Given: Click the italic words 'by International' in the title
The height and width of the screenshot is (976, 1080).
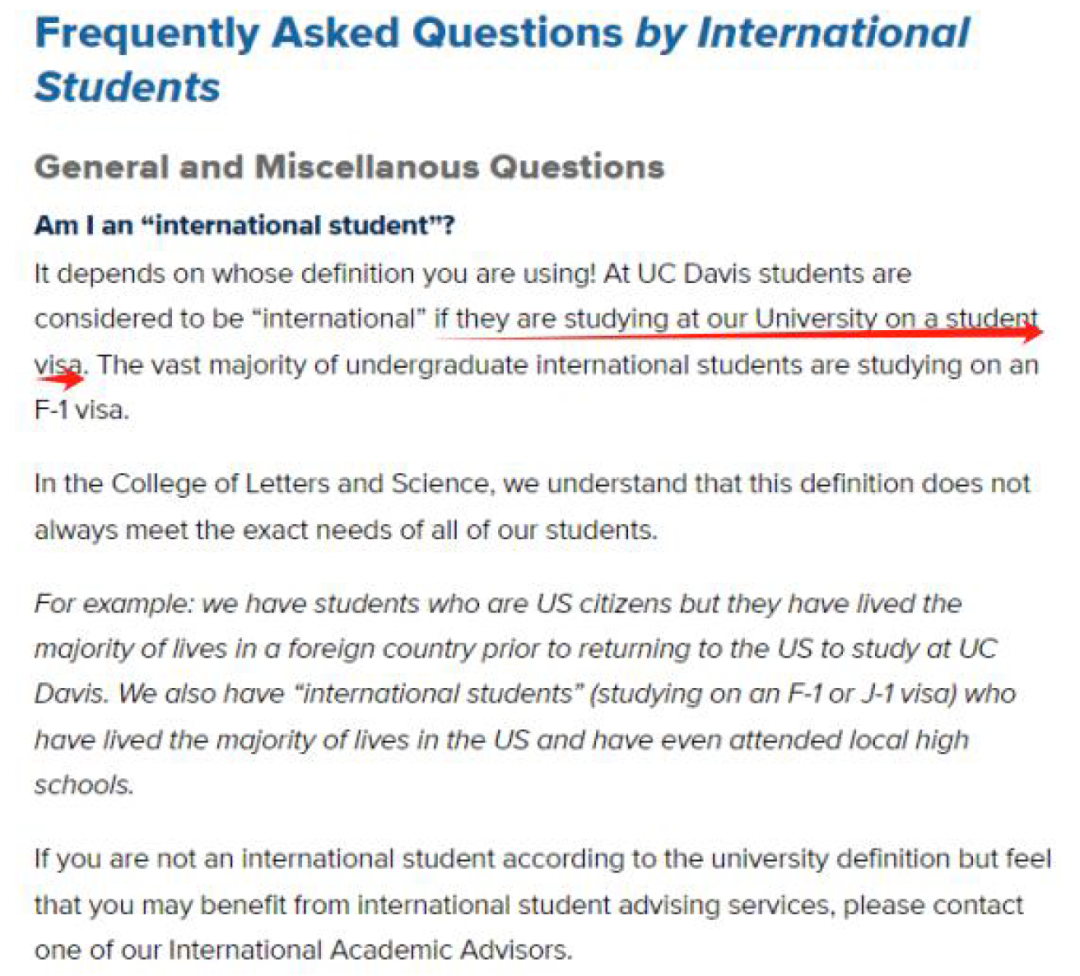Looking at the screenshot, I should [802, 33].
